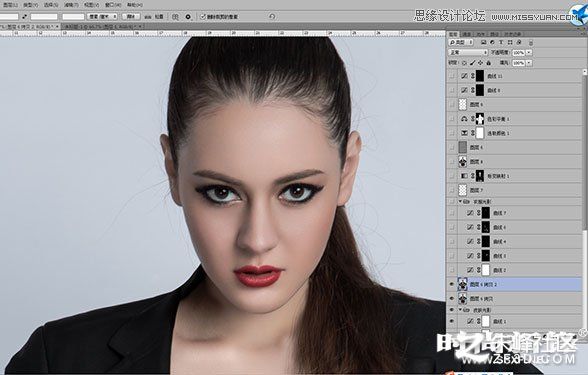This screenshot has width=588, height=375.
Task: Collapse the layer group above Curves 7
Action: click(x=460, y=201)
